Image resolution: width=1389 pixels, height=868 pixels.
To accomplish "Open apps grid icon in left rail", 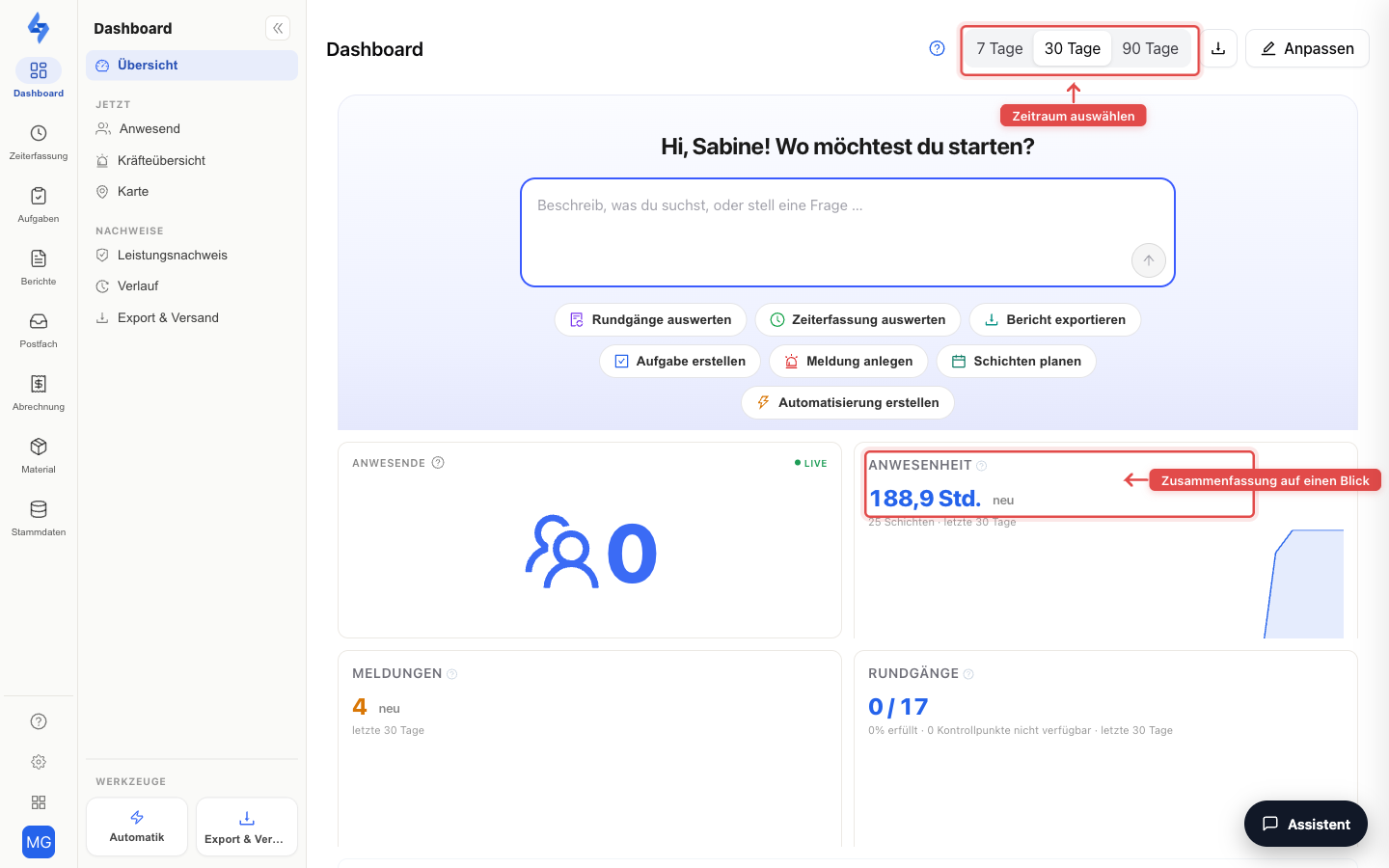I will pyautogui.click(x=39, y=802).
